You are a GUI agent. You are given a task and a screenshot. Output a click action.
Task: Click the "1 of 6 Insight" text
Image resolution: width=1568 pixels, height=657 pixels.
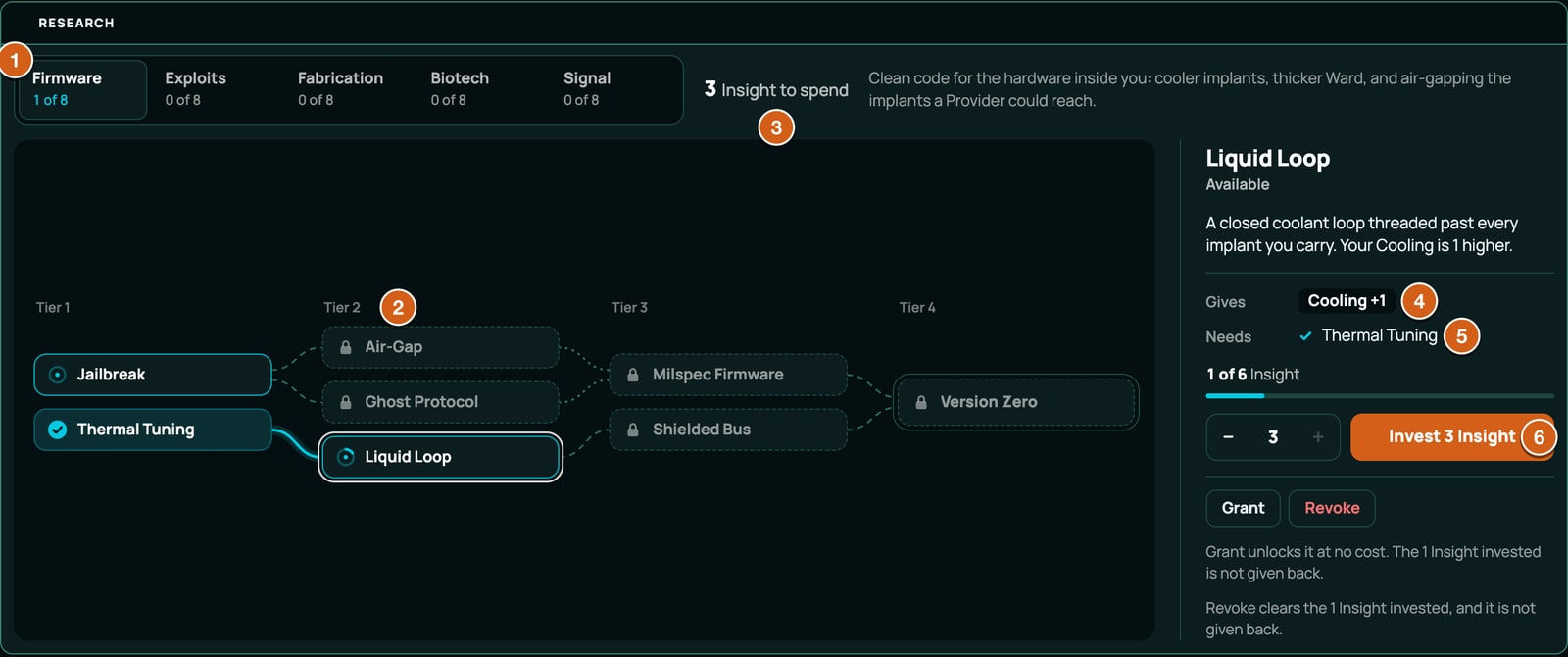pos(1253,375)
